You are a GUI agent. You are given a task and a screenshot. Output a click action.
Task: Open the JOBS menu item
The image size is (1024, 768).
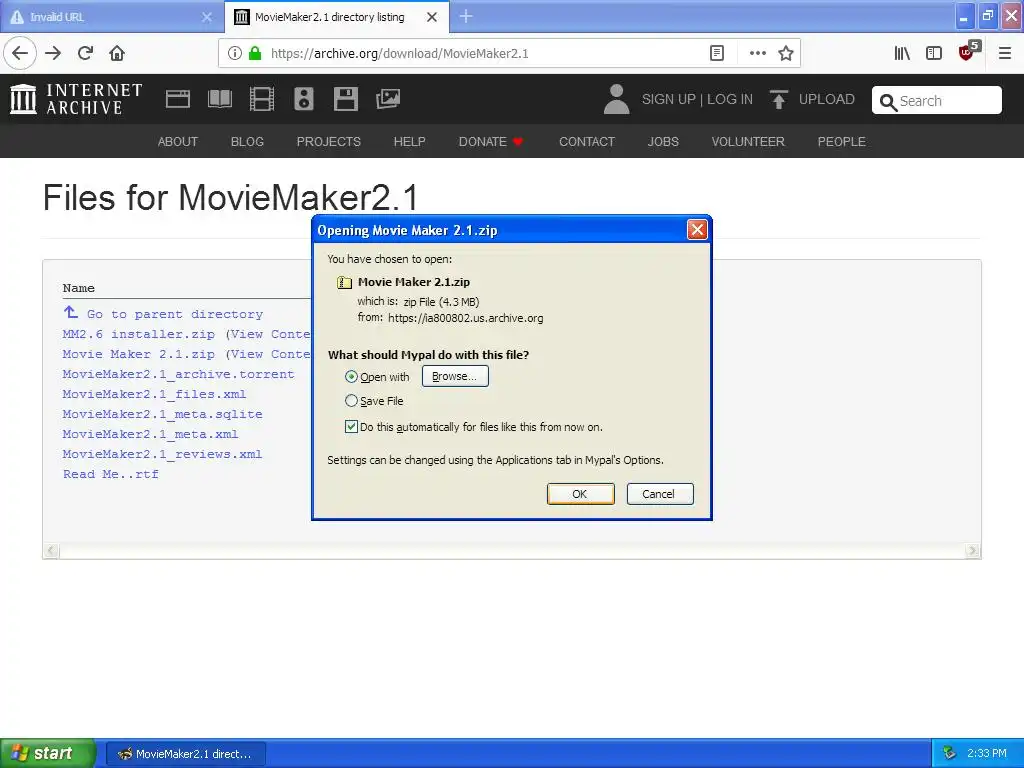[x=663, y=142]
